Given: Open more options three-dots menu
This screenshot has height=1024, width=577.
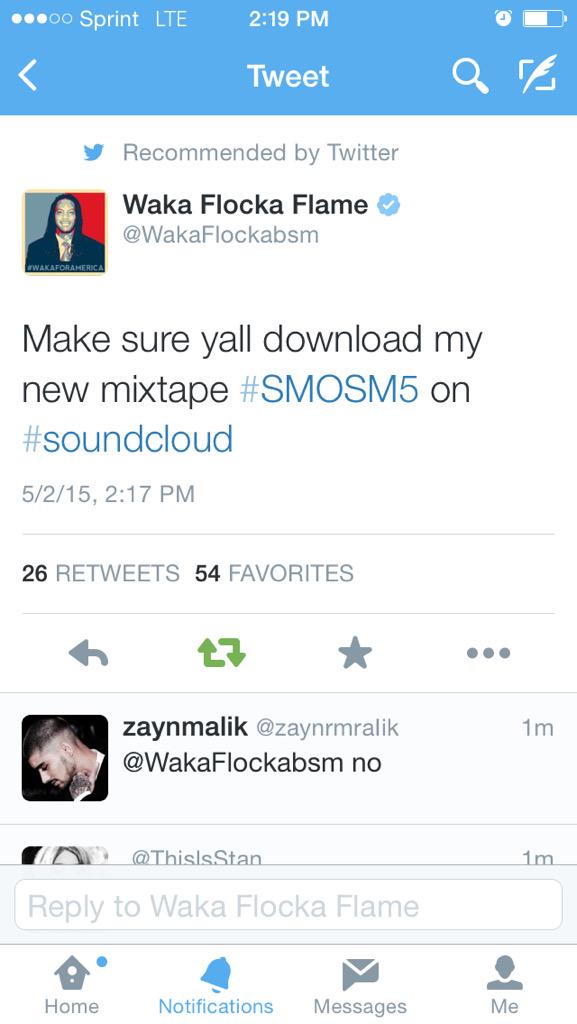Looking at the screenshot, I should 488,652.
